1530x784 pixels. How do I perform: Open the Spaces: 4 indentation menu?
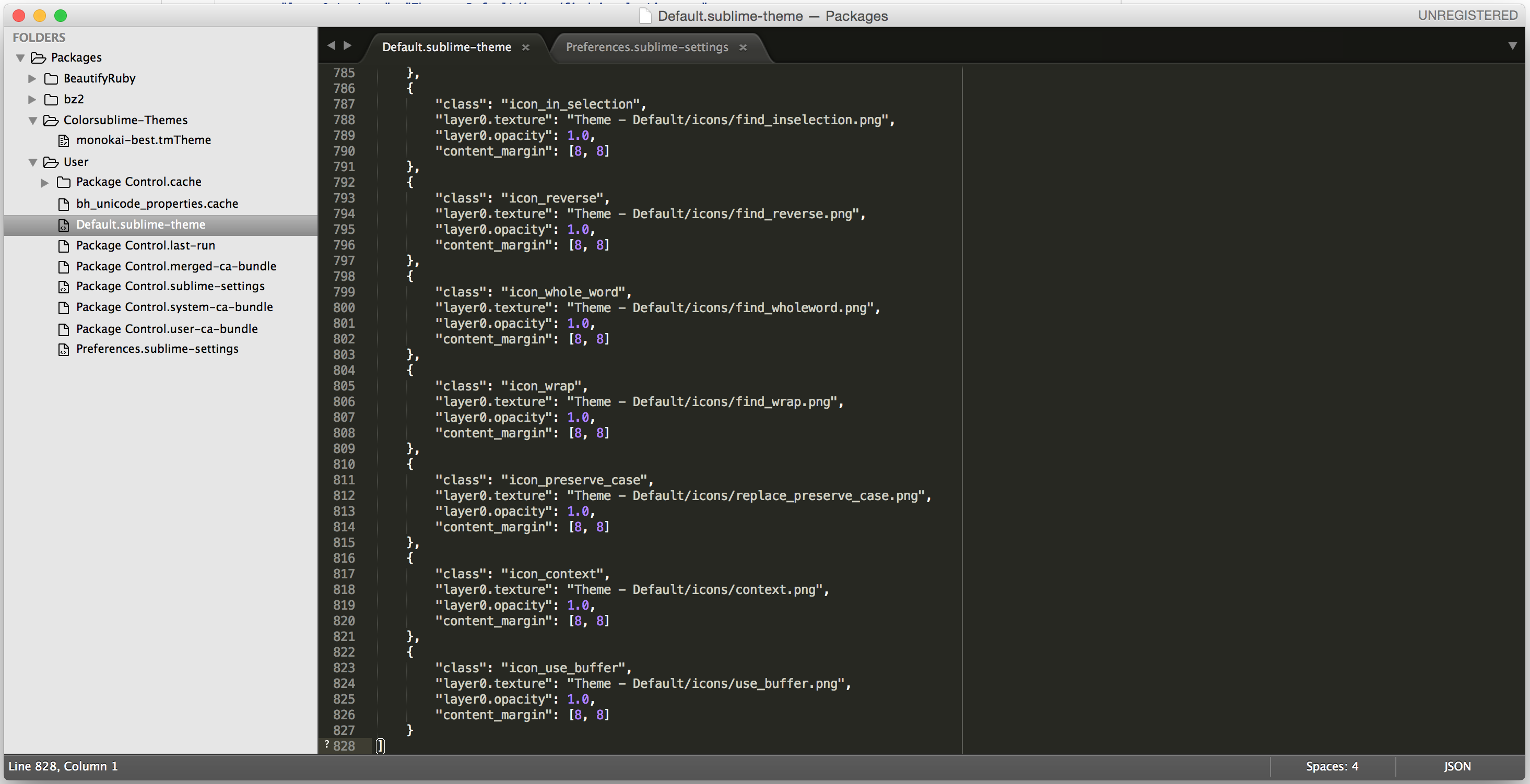pyautogui.click(x=1332, y=766)
